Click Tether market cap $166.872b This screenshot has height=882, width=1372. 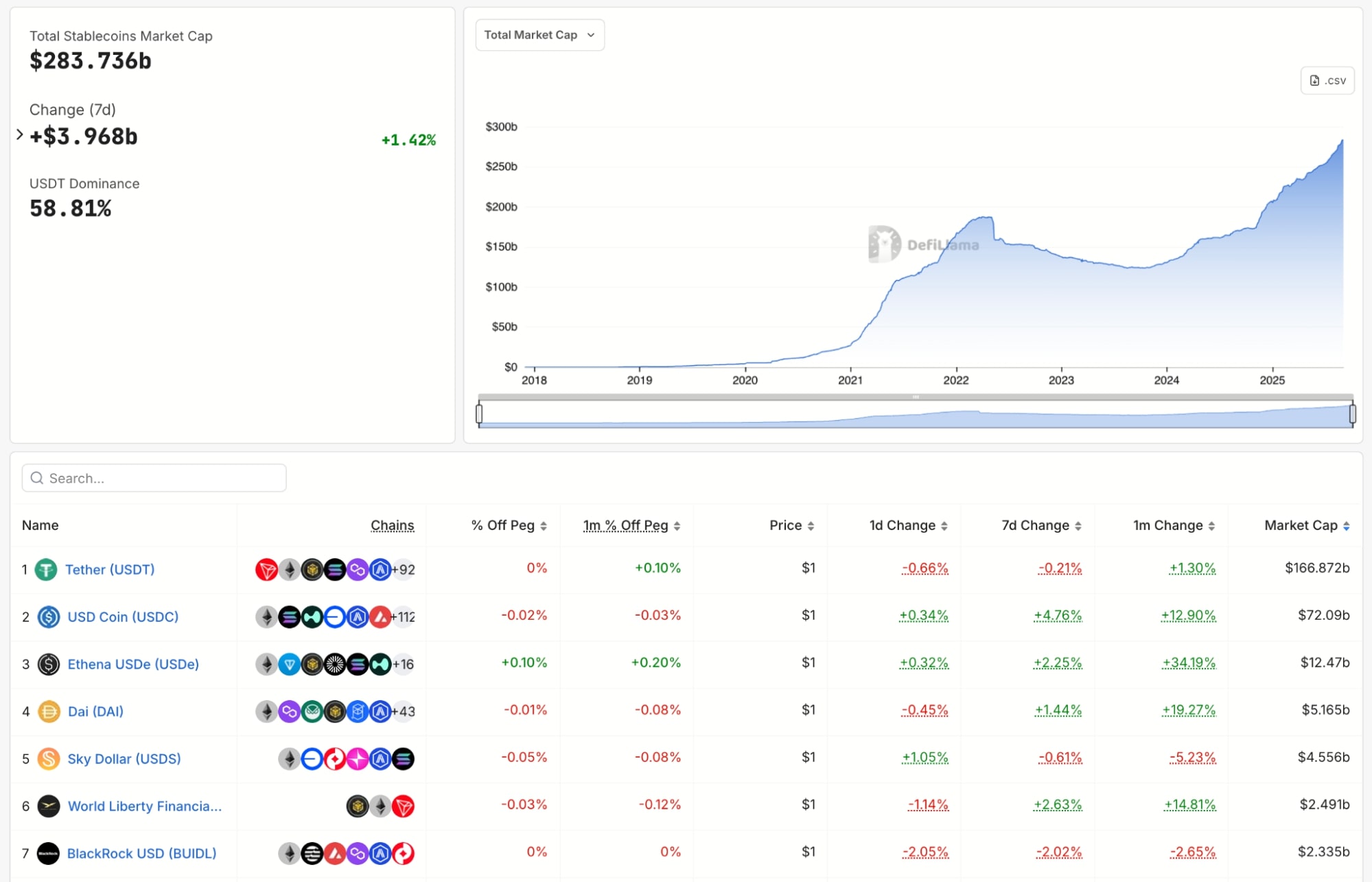coord(1317,568)
